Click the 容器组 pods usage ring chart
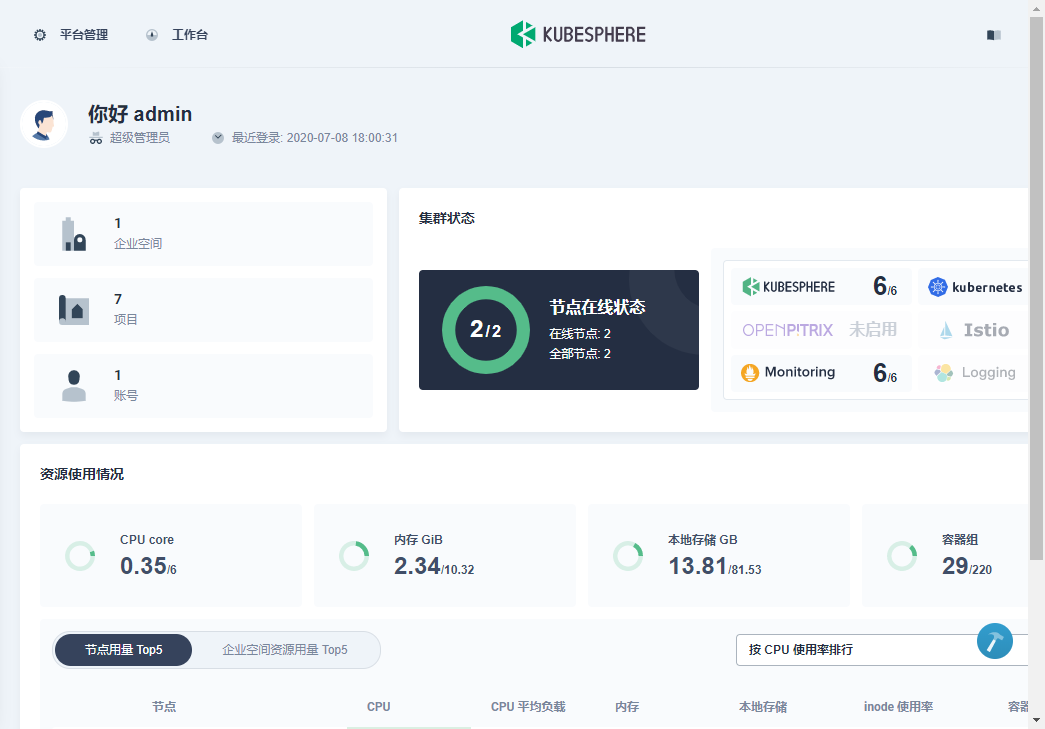 902,556
